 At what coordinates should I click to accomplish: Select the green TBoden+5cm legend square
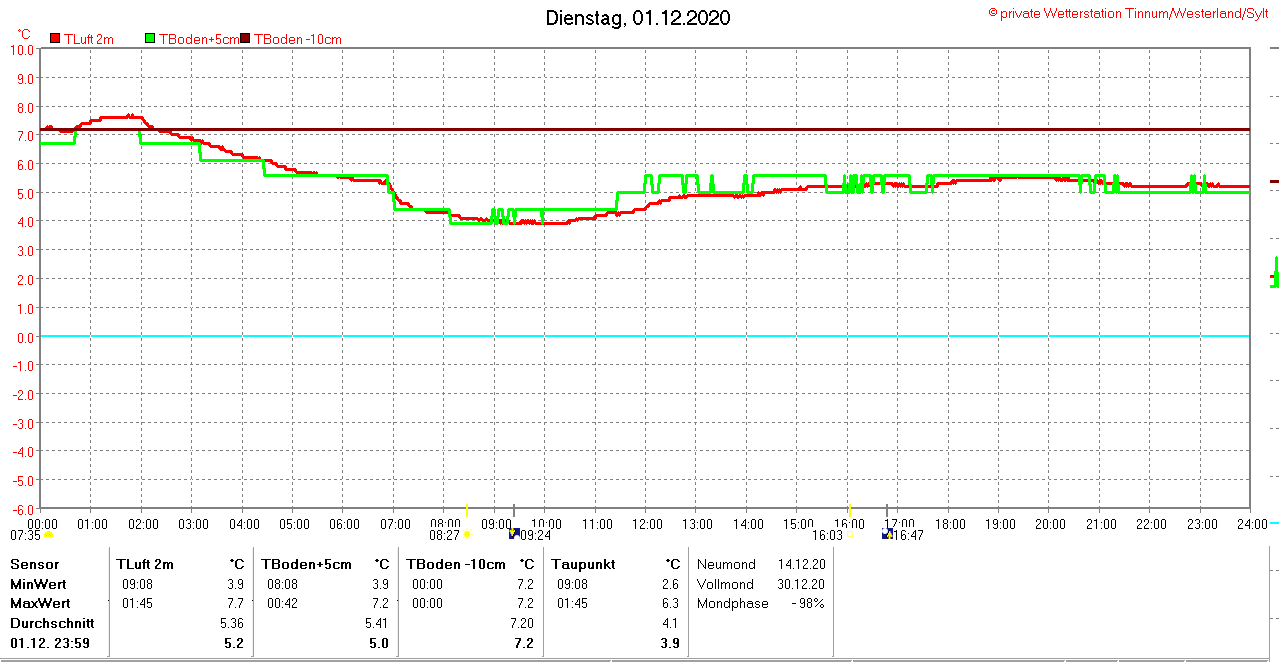151,39
